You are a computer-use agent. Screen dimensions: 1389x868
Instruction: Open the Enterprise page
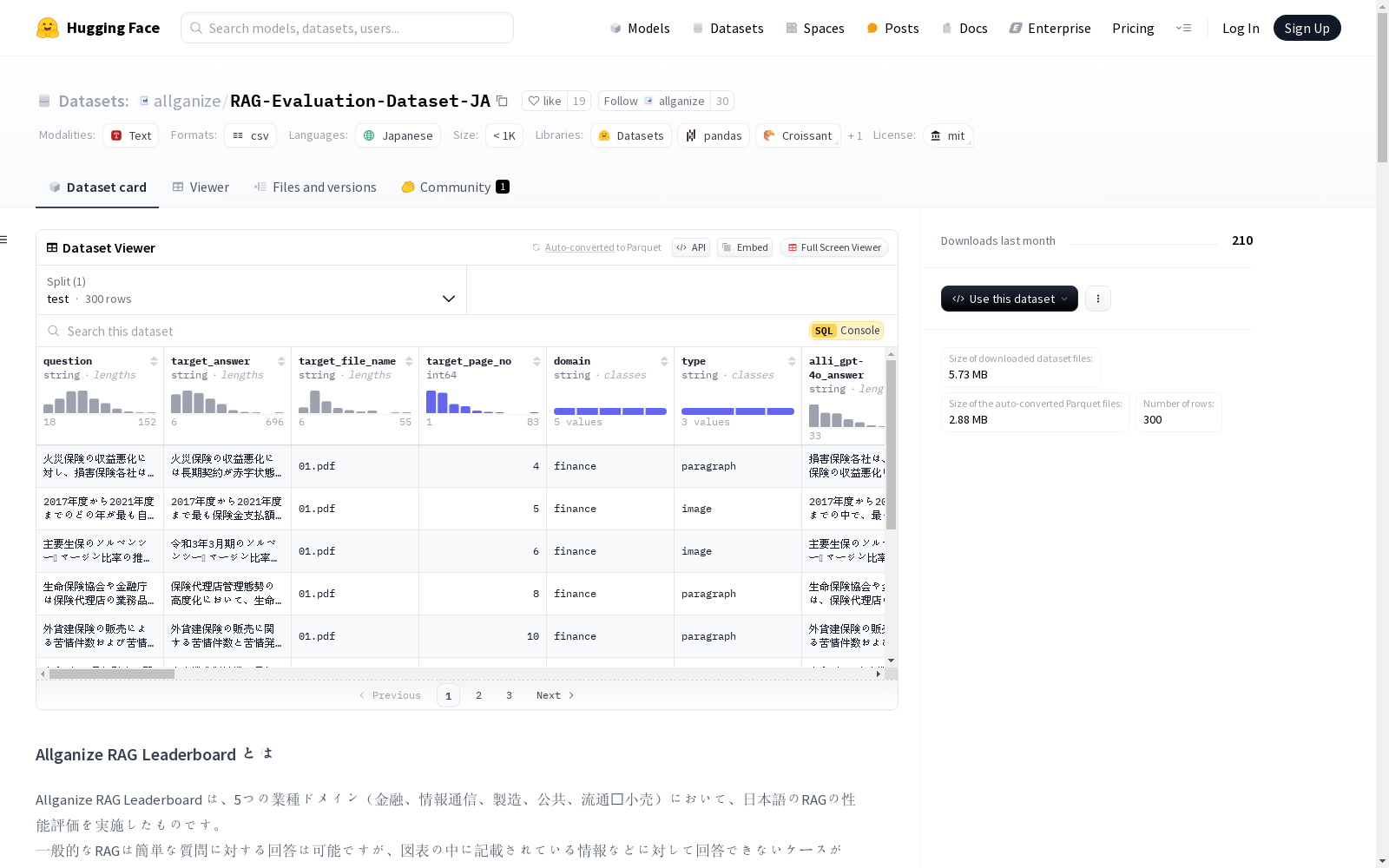(x=1050, y=28)
